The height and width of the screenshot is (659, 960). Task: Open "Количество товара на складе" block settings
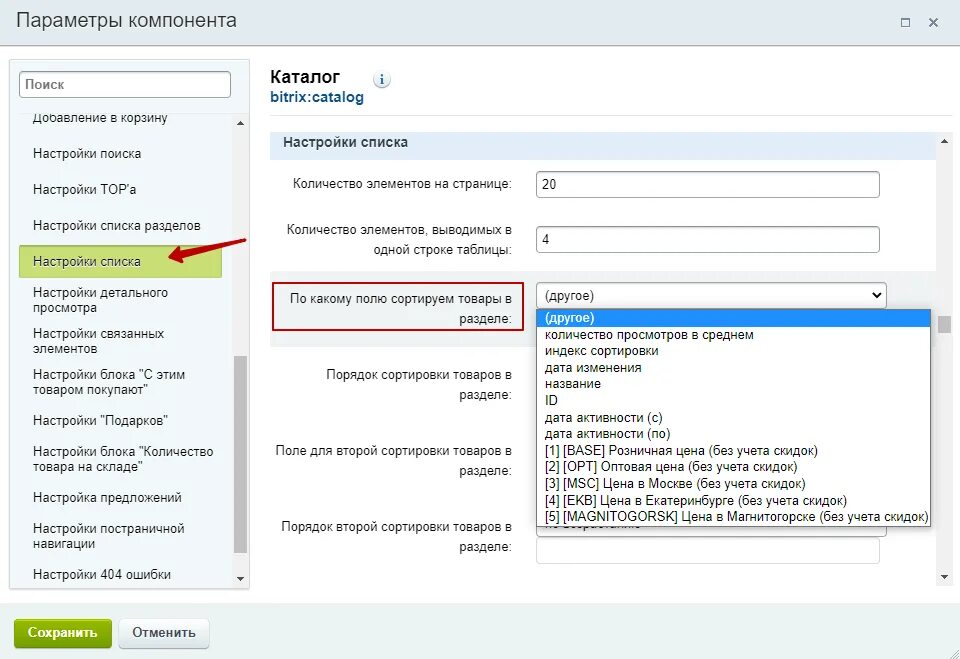(x=122, y=459)
